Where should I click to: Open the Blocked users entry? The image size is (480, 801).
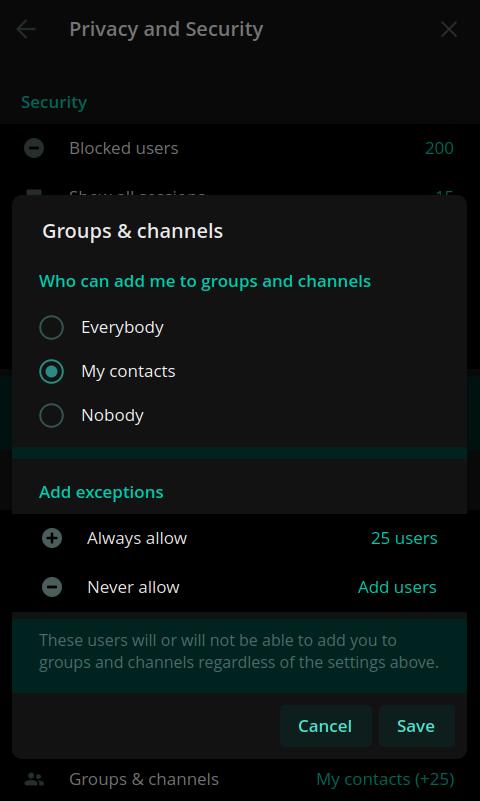pos(240,148)
